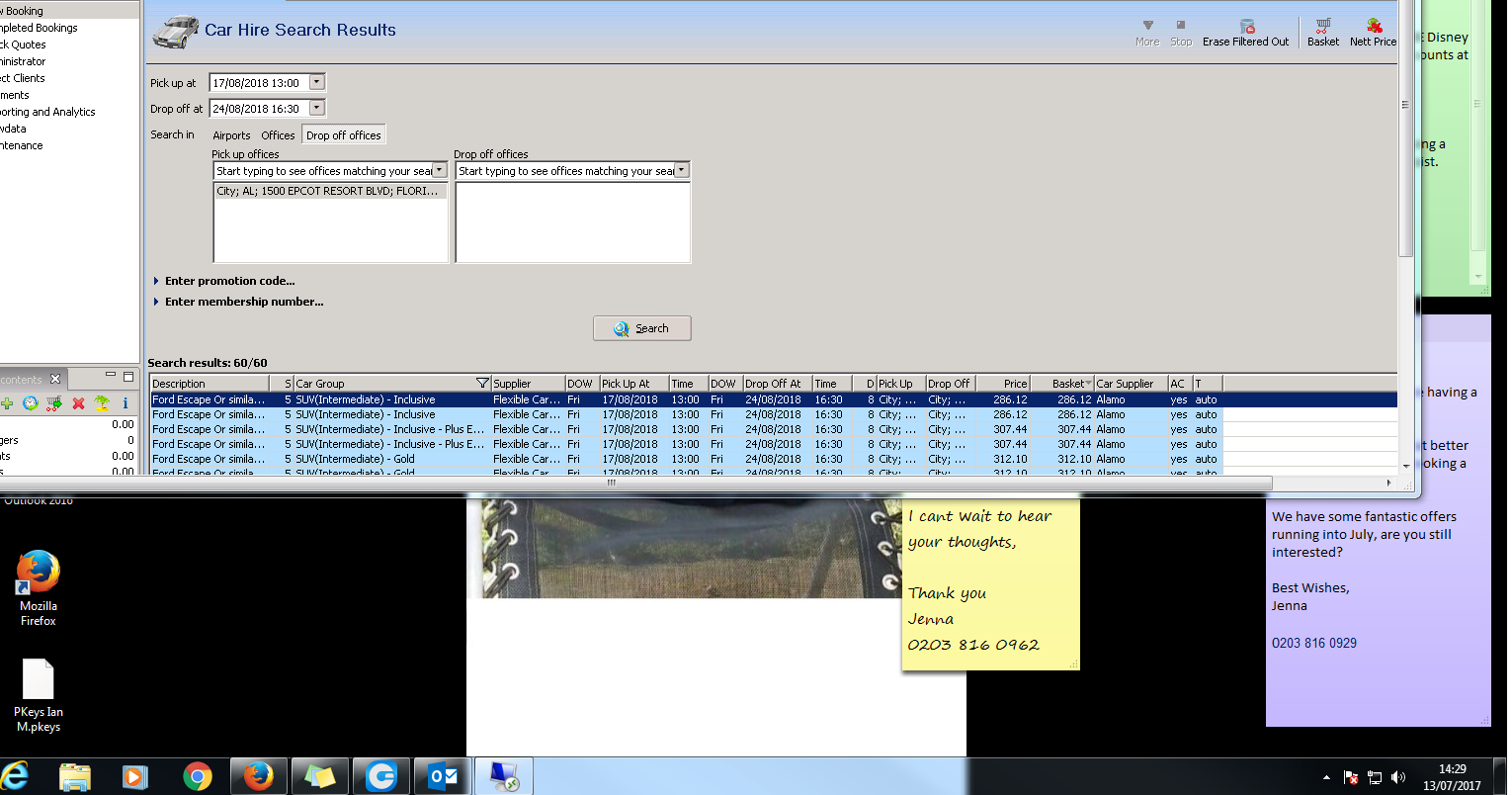Click the clock refresh icon
Viewport: 1512px width, 795px height.
(31, 403)
